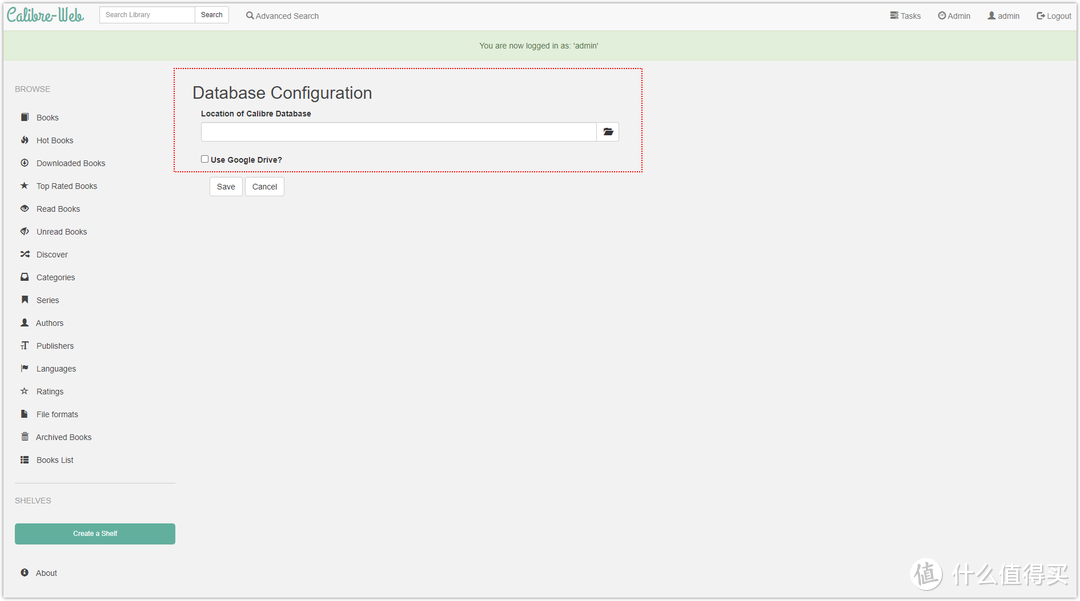
Task: Click the Books icon in sidebar
Action: pos(25,117)
